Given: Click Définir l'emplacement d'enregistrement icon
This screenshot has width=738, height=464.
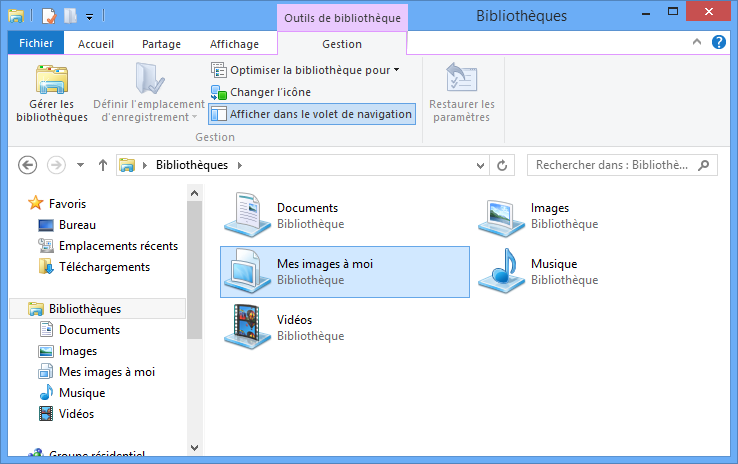Looking at the screenshot, I should [x=149, y=78].
